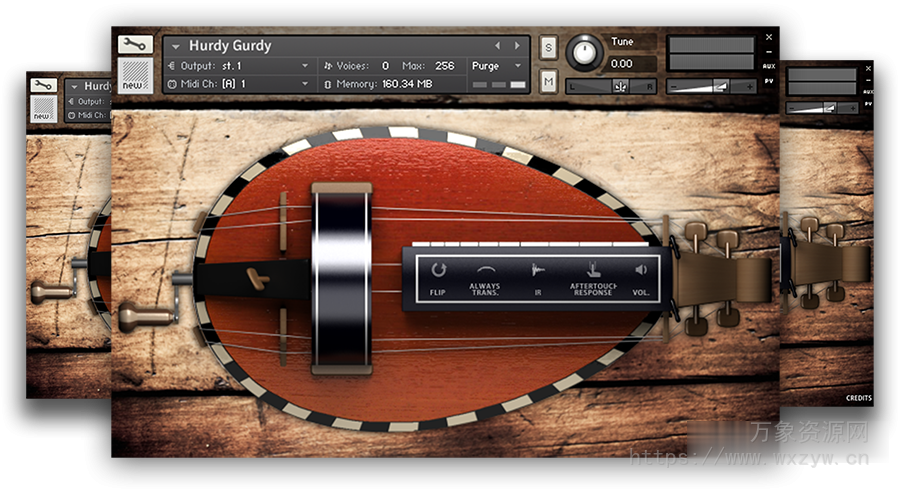This screenshot has height=492, width=900.
Task: Click the 'new' thumbnail in back-left window
Action: [44, 109]
